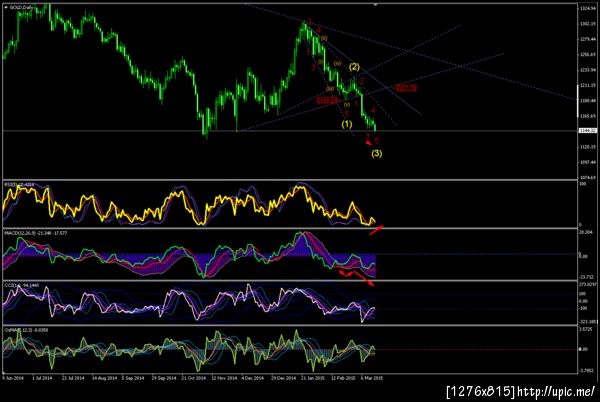The height and width of the screenshot is (402, 600).
Task: Click the 1074.69 price axis value
Action: (x=588, y=178)
